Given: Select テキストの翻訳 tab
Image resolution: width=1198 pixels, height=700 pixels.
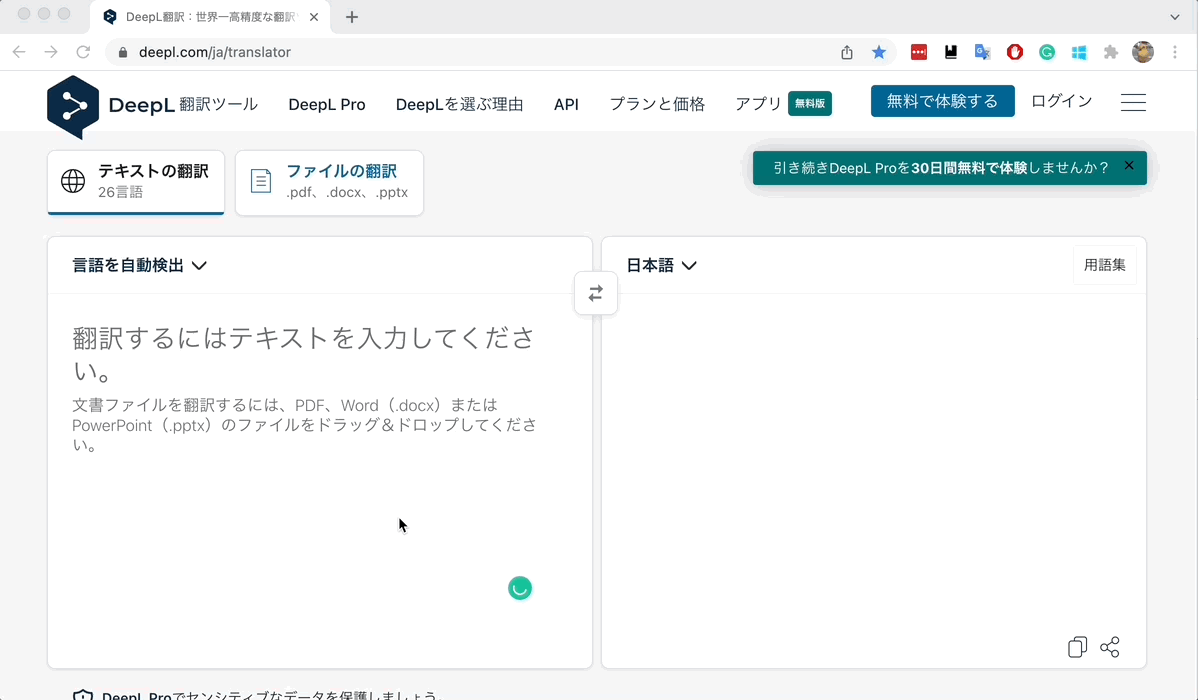Looking at the screenshot, I should [136, 182].
